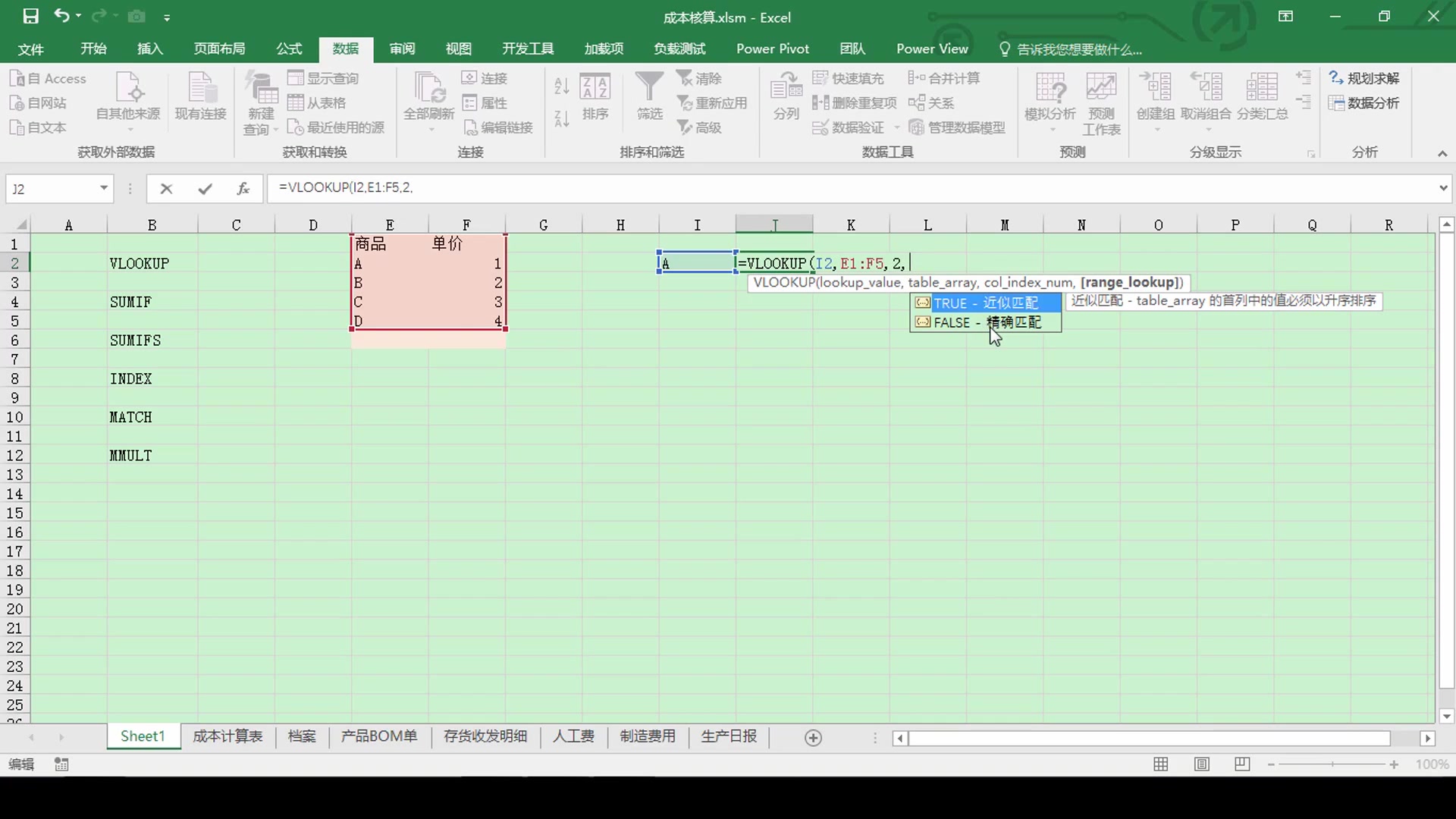Click the Undo arrow icon
The height and width of the screenshot is (819, 1456).
[61, 16]
